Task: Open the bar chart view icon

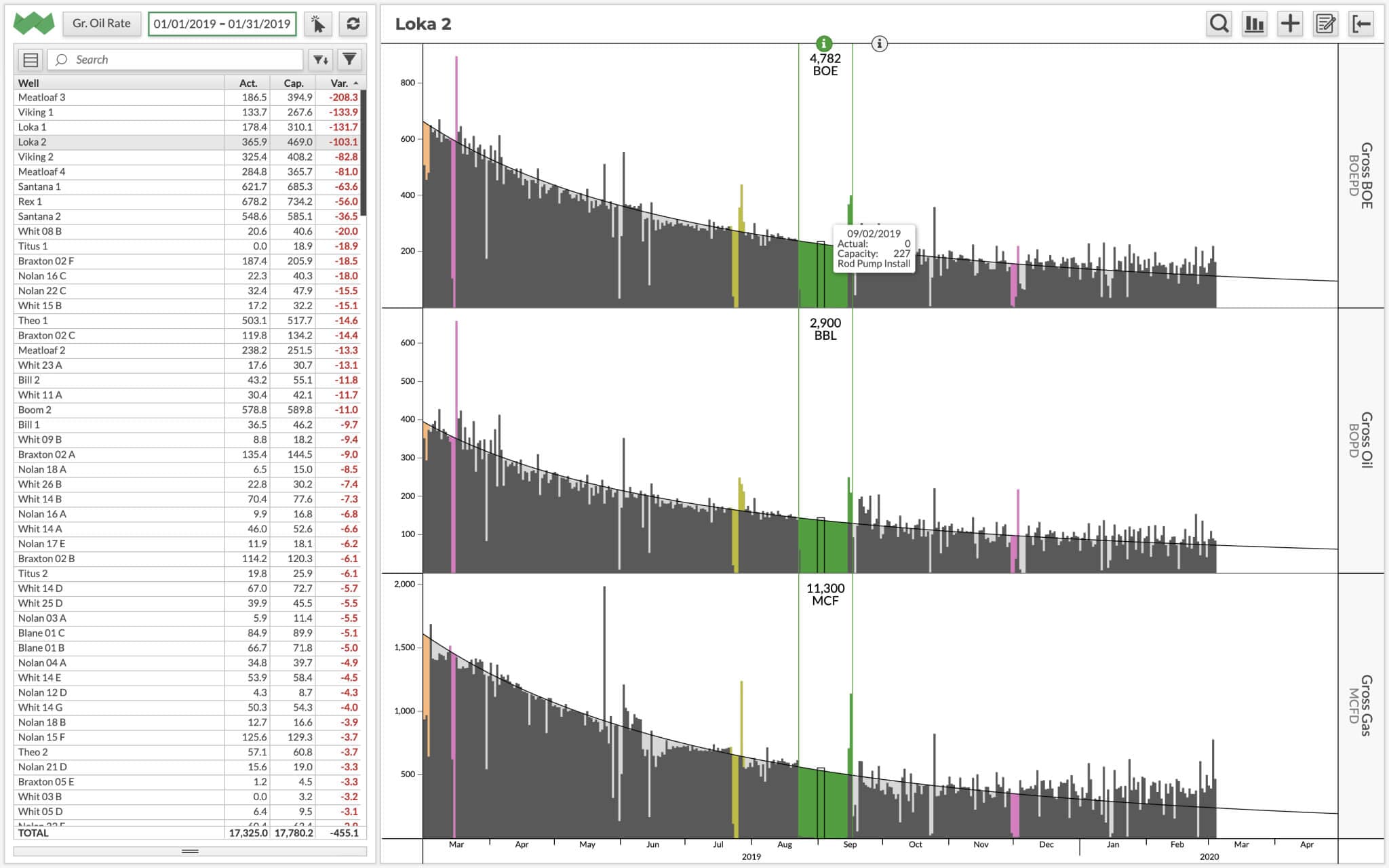Action: click(1254, 24)
